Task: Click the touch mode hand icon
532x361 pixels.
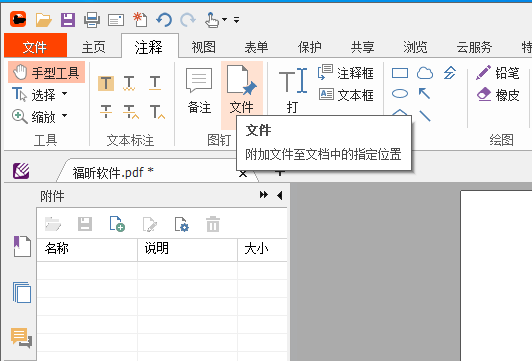Action: coord(212,20)
